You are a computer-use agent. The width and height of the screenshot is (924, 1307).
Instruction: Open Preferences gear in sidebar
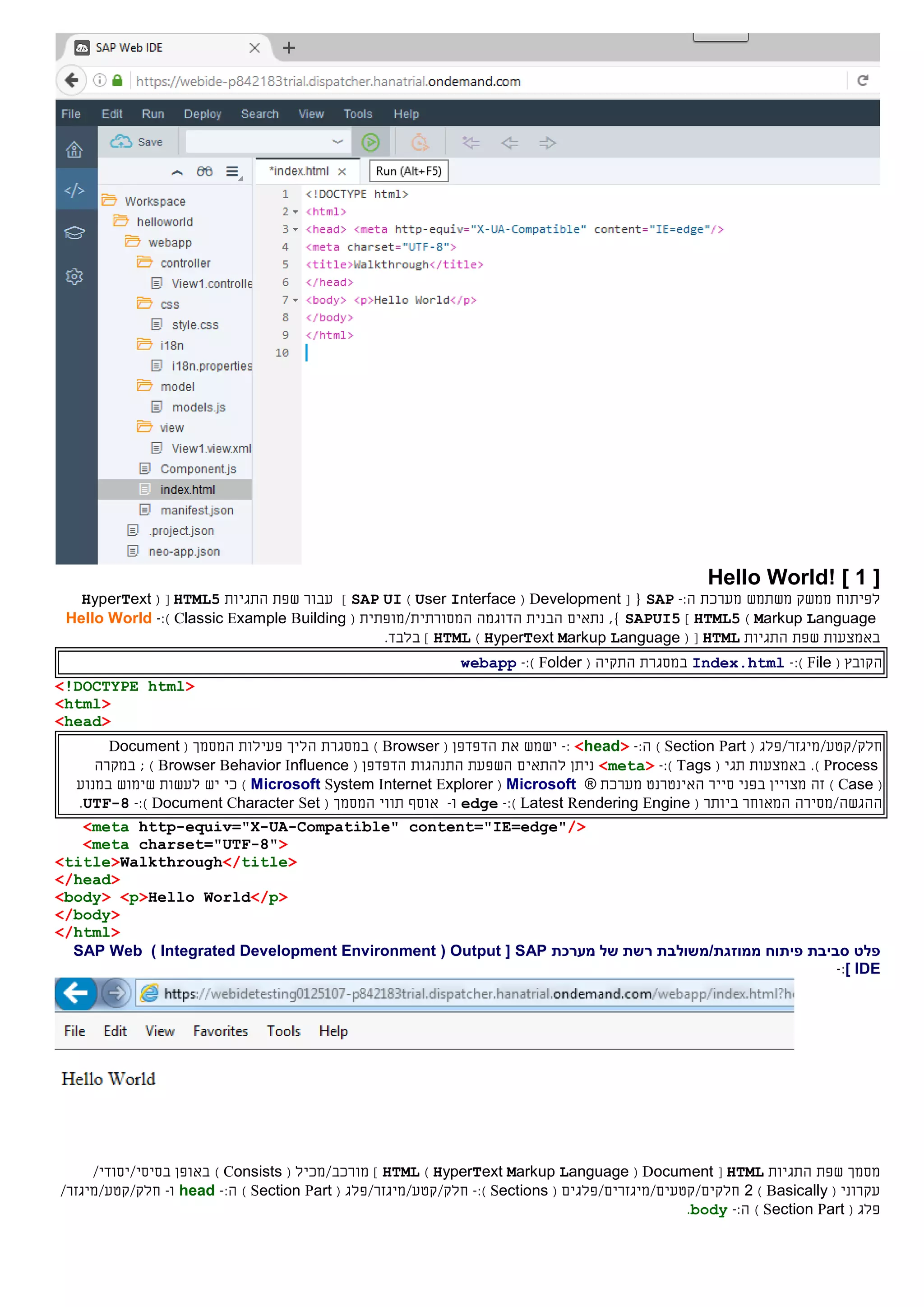[74, 277]
